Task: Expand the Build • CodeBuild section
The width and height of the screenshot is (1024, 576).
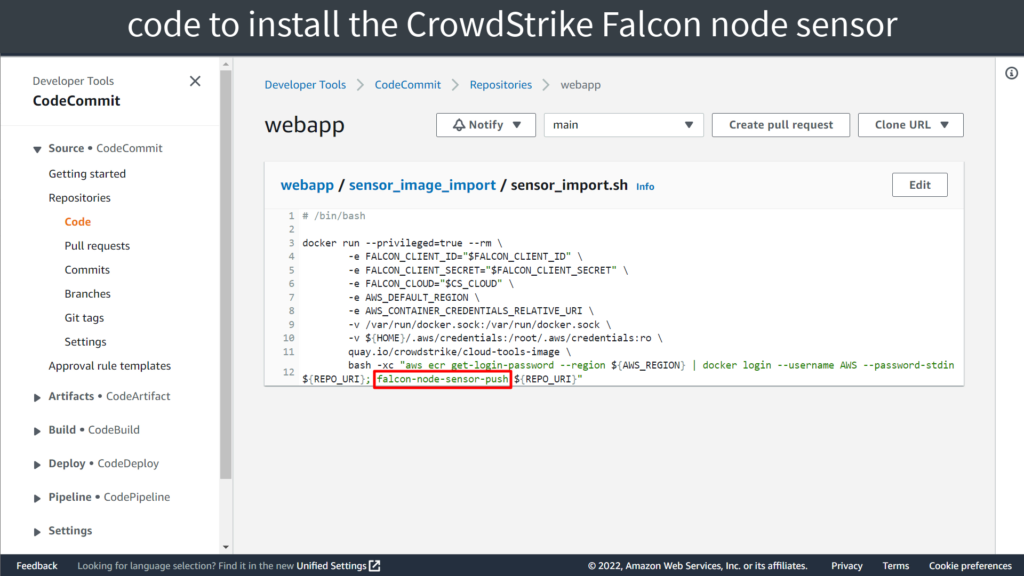Action: click(37, 430)
